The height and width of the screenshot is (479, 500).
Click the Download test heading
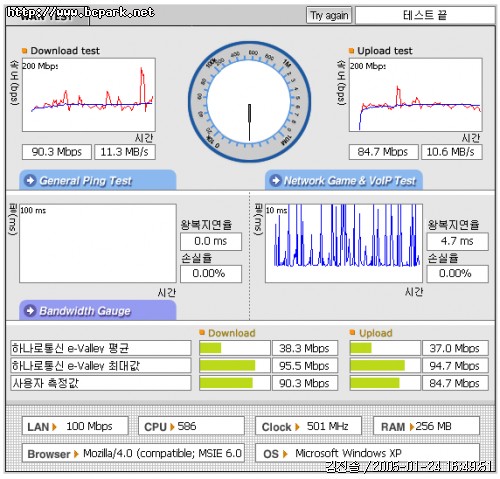65,51
